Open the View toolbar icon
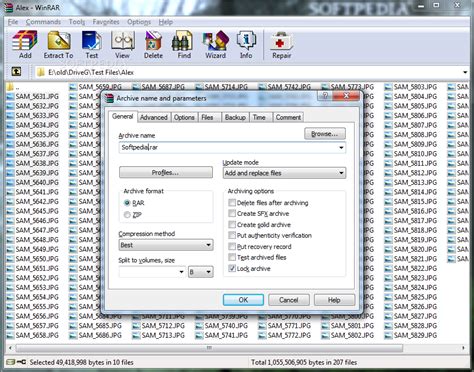474x372 pixels. 122,45
